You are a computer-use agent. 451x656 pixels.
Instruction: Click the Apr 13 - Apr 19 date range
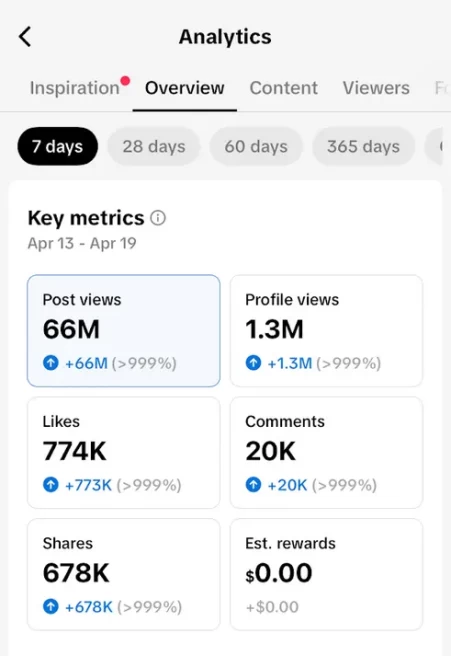coord(82,243)
